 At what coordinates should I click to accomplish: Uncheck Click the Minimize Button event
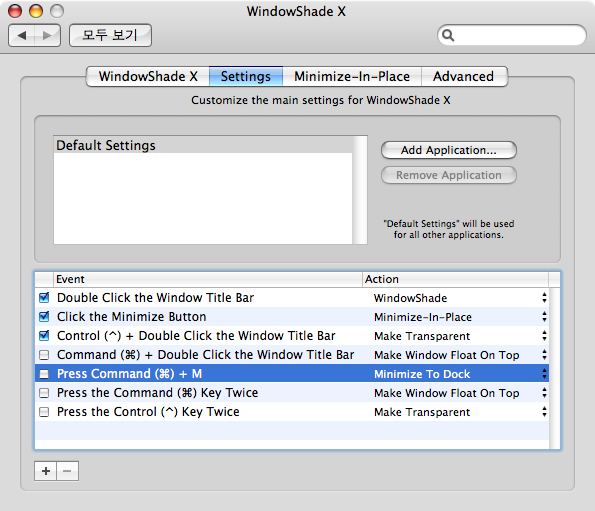(44, 317)
